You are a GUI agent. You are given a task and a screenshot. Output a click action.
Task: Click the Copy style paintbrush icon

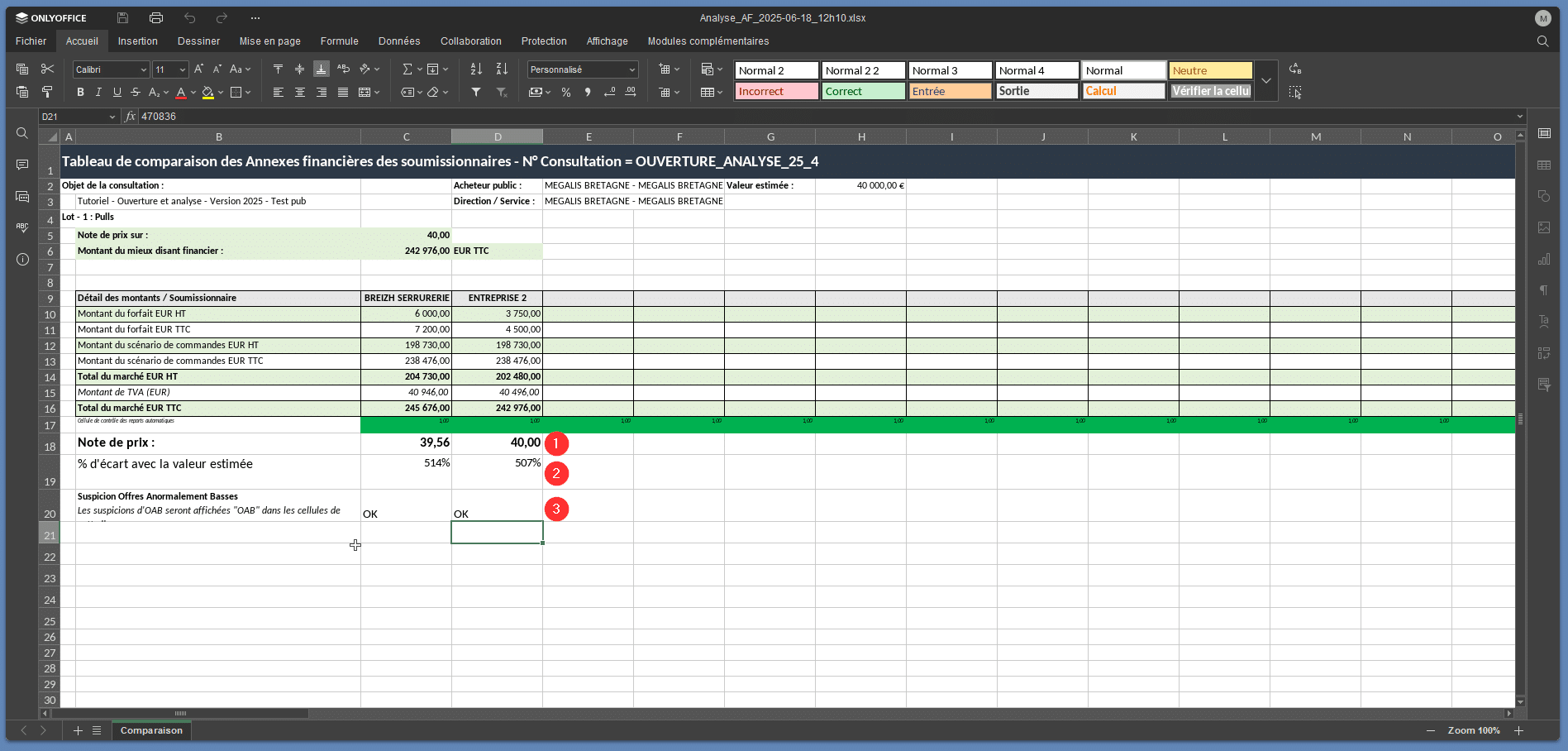(x=47, y=92)
